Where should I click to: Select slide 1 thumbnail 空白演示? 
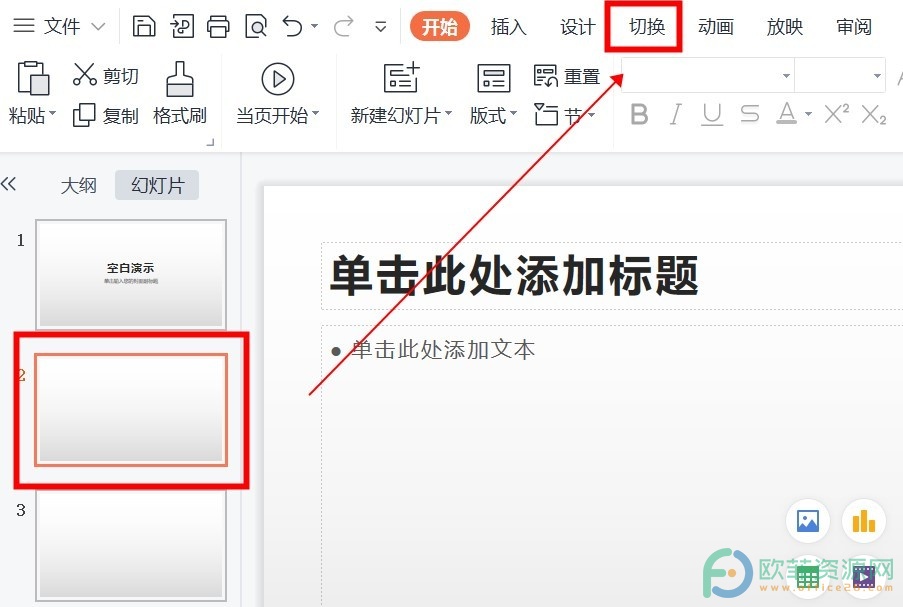click(131, 274)
